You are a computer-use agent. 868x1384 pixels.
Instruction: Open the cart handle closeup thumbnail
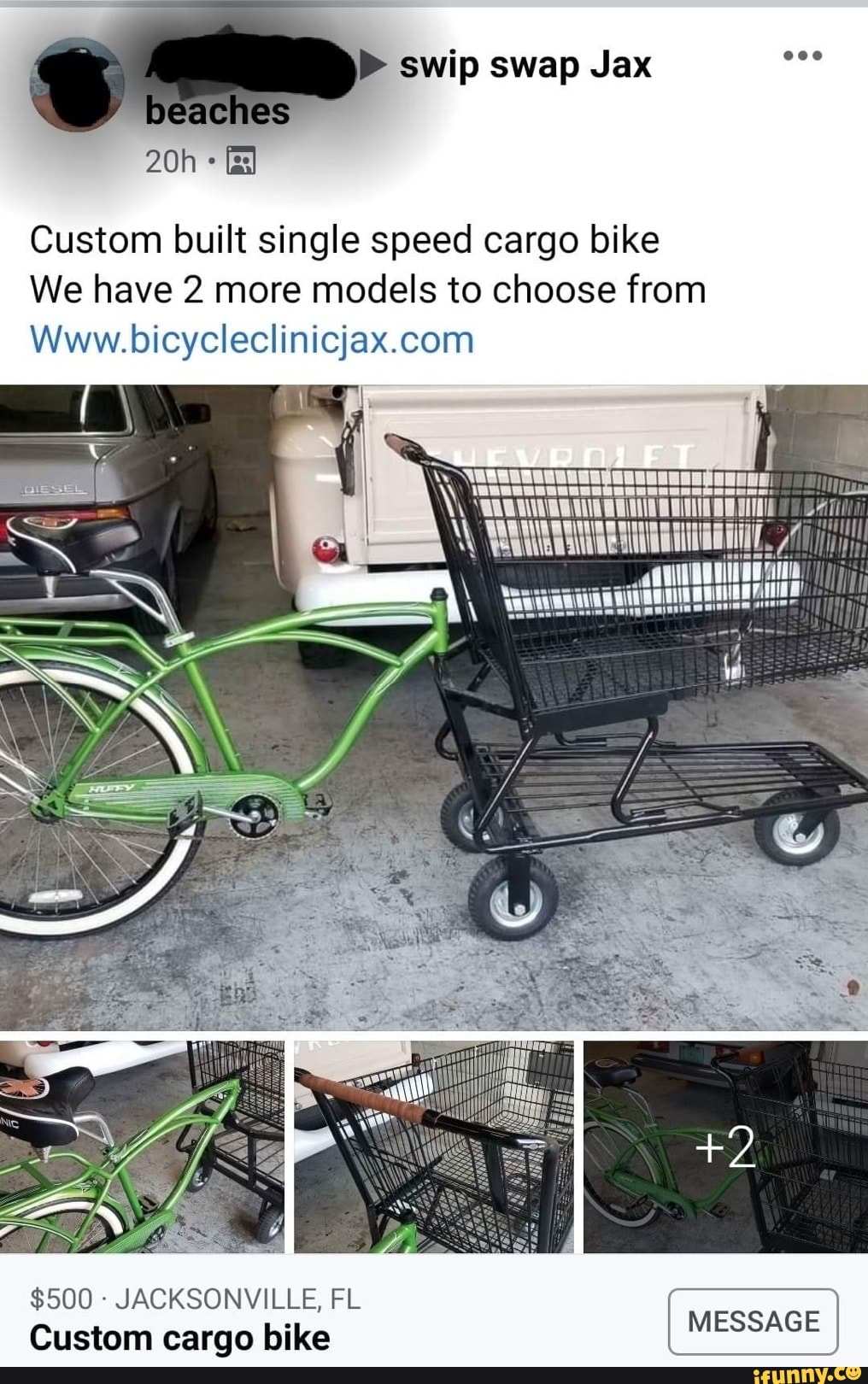(434, 1146)
